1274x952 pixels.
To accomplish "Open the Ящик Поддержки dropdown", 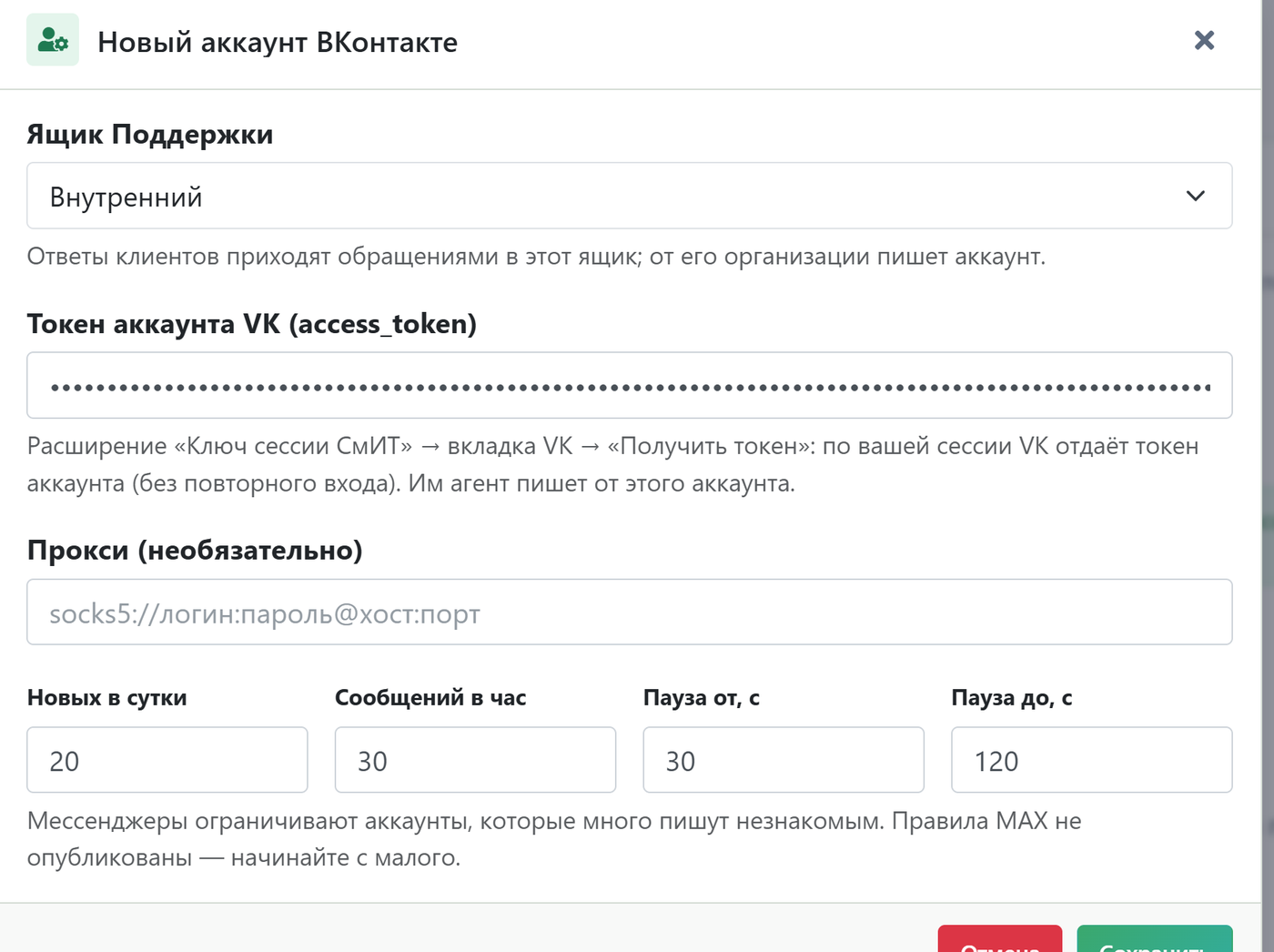I will click(630, 196).
